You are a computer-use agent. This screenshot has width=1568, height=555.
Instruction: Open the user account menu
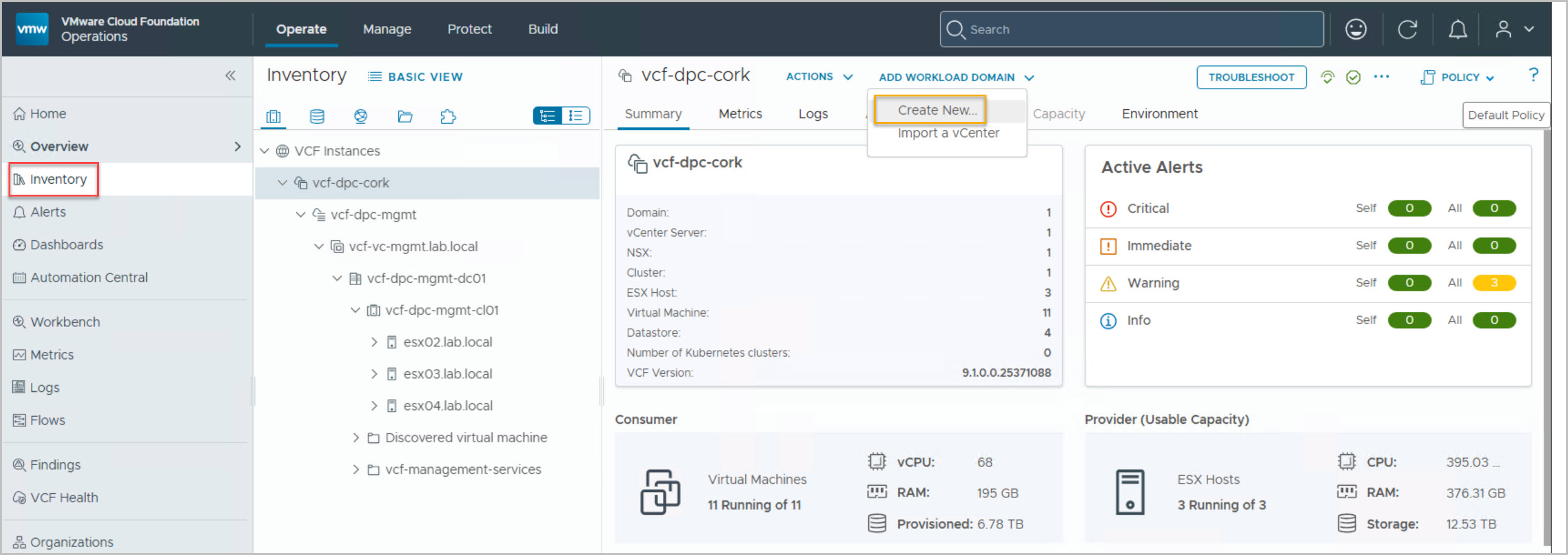pyautogui.click(x=1515, y=29)
